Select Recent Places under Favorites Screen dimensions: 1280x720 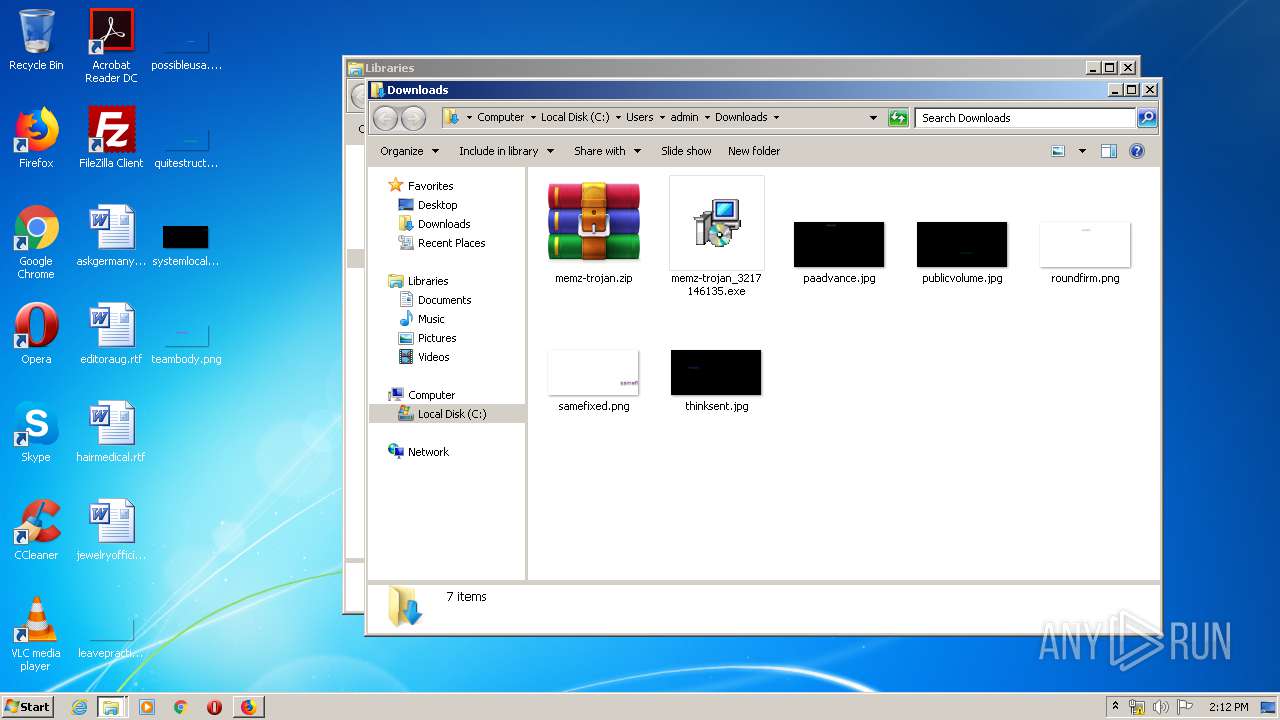click(451, 243)
